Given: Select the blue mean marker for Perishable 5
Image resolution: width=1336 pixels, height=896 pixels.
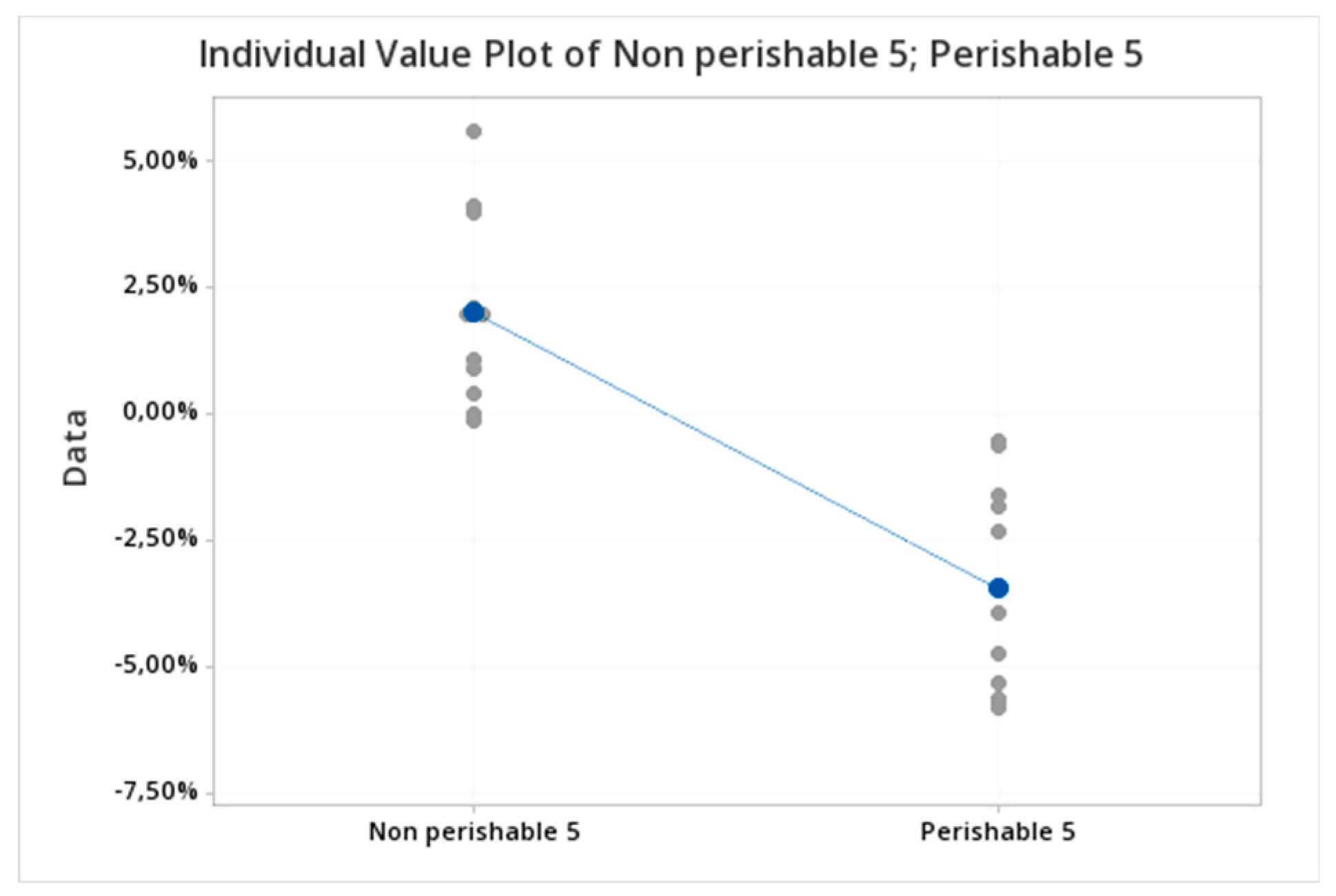Looking at the screenshot, I should (998, 588).
